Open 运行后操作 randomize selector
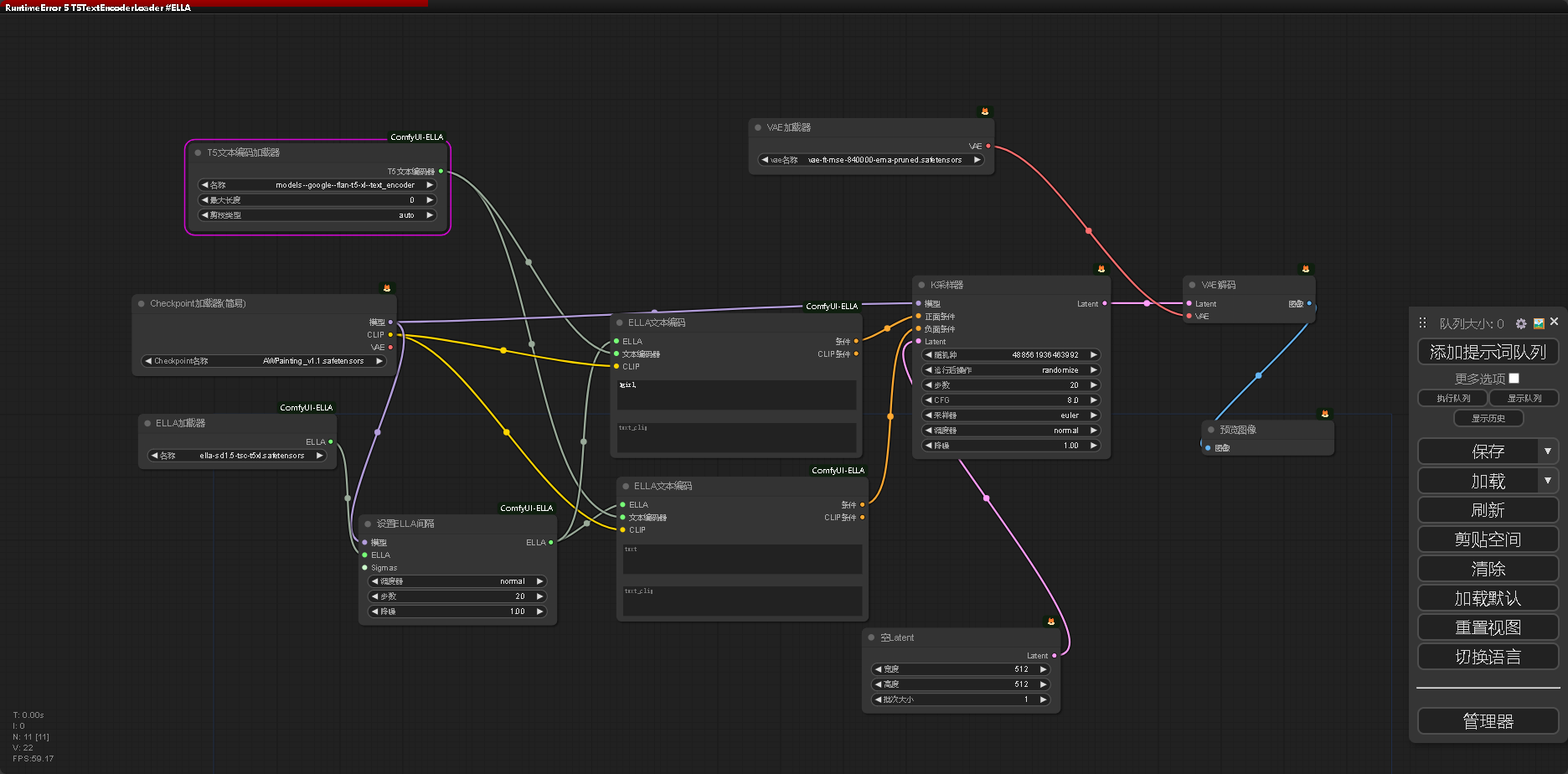1568x774 pixels. click(1011, 370)
